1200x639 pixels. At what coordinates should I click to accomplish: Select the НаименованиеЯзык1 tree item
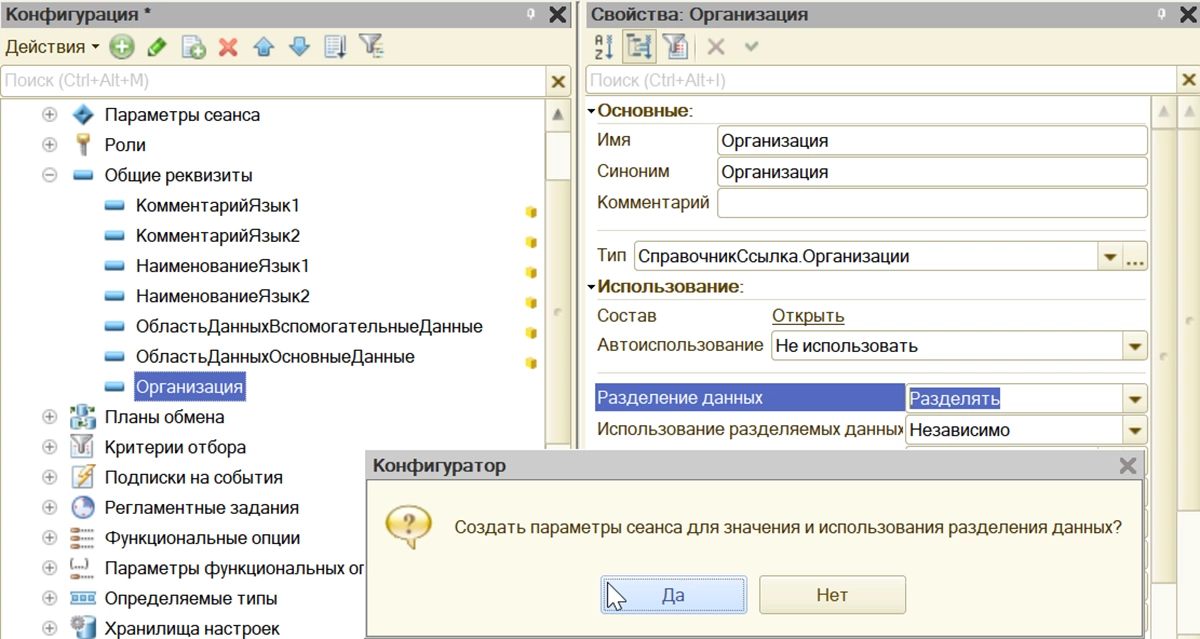(222, 267)
